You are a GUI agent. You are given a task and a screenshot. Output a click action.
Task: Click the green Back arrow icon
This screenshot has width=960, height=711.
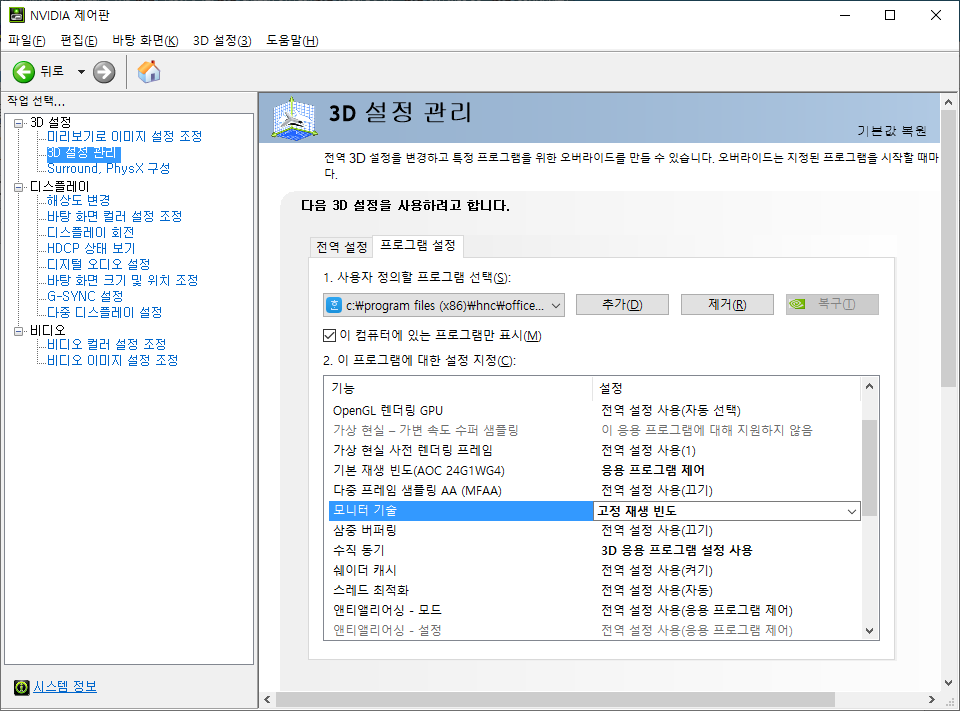pyautogui.click(x=24, y=72)
